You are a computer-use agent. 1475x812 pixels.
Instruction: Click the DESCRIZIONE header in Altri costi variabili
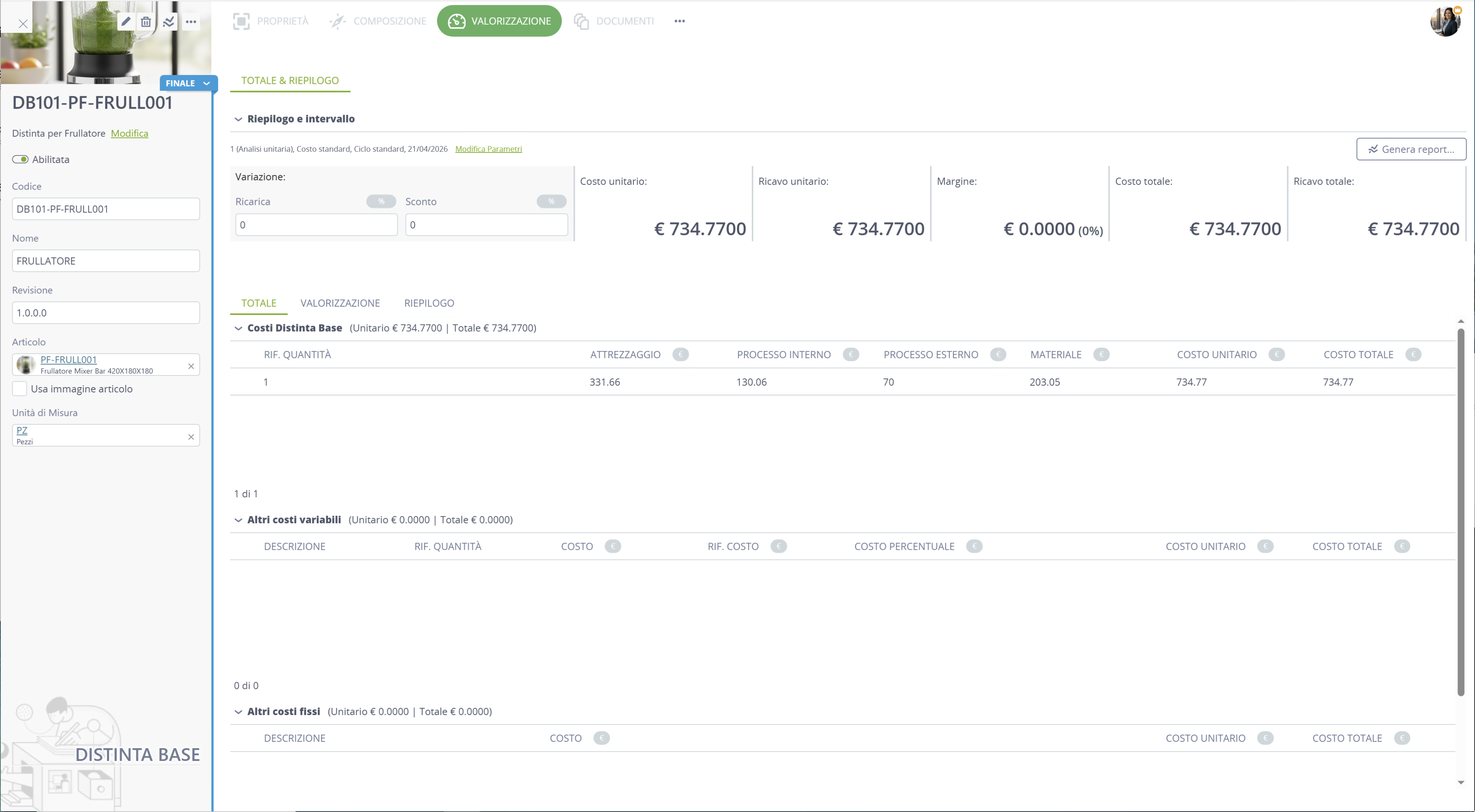(294, 546)
